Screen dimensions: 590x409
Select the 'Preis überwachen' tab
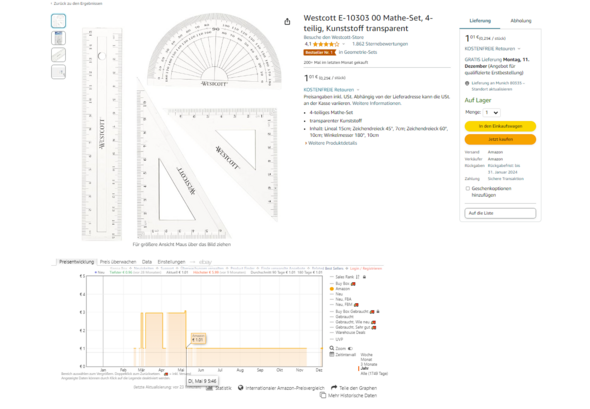coord(118,262)
